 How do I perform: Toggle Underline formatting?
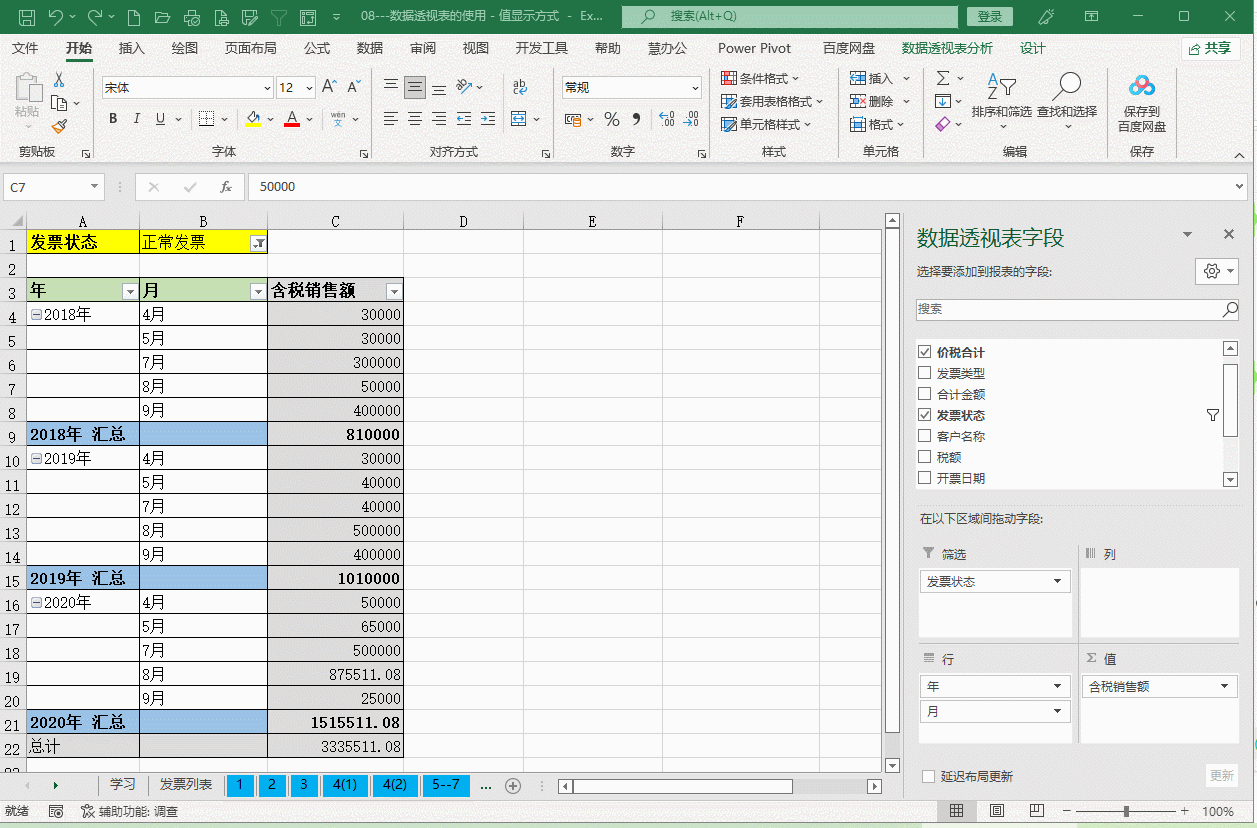[x=160, y=119]
